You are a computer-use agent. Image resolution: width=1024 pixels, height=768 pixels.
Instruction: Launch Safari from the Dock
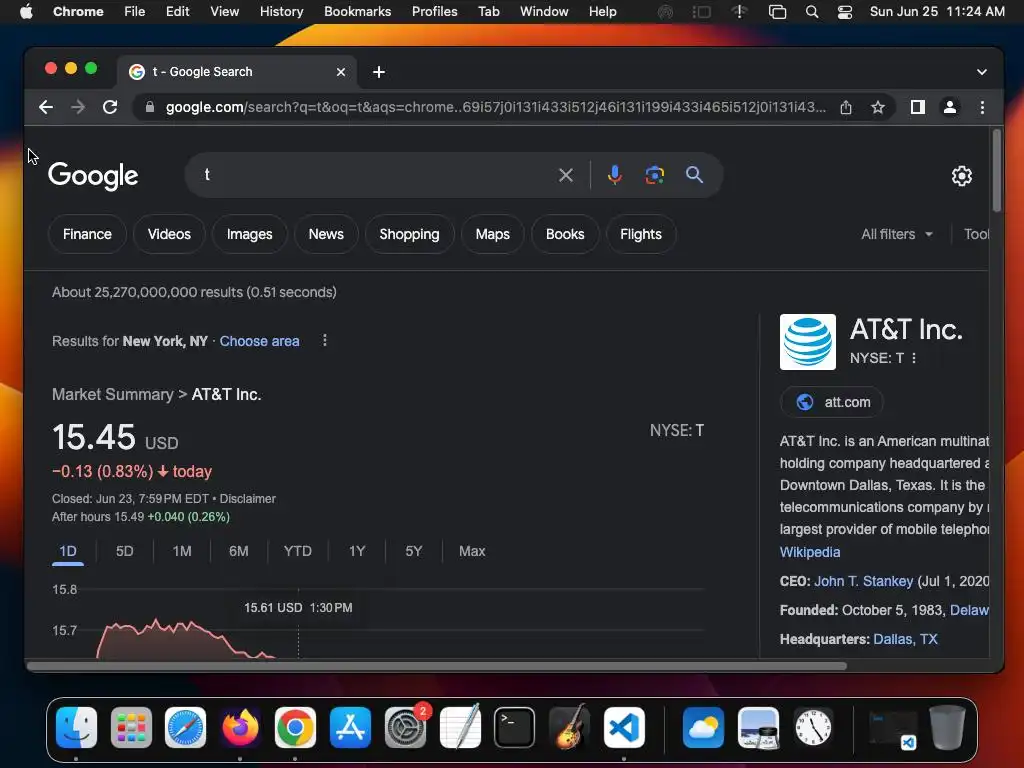pyautogui.click(x=185, y=728)
